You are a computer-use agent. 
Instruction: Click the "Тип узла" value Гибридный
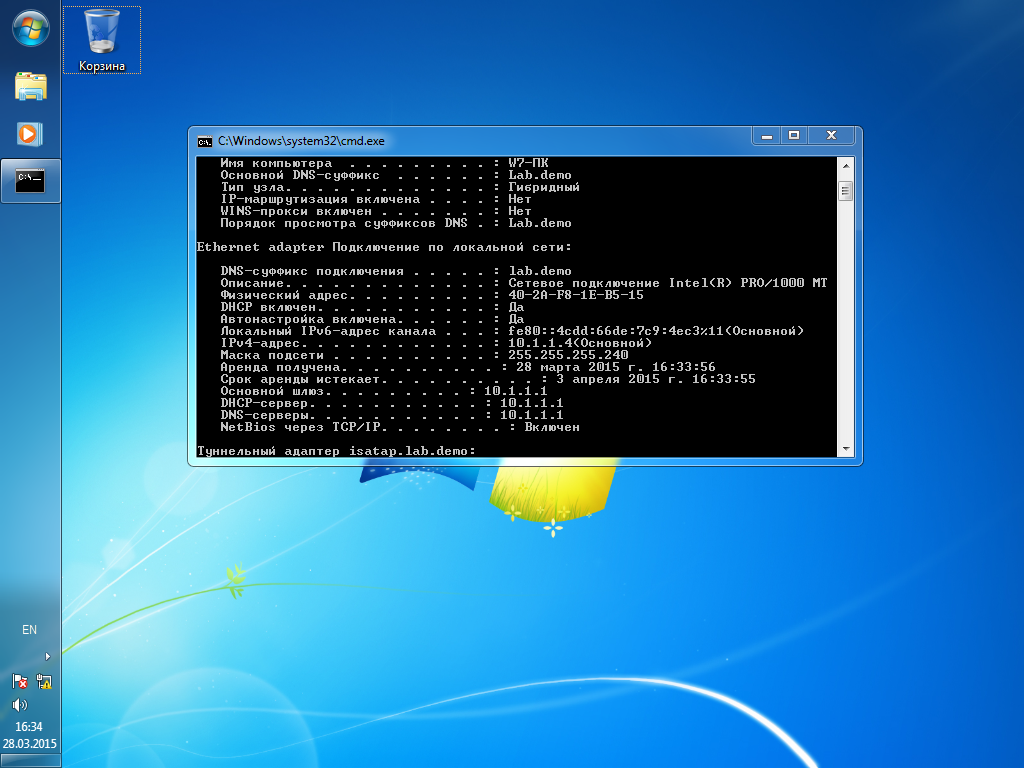tap(544, 187)
